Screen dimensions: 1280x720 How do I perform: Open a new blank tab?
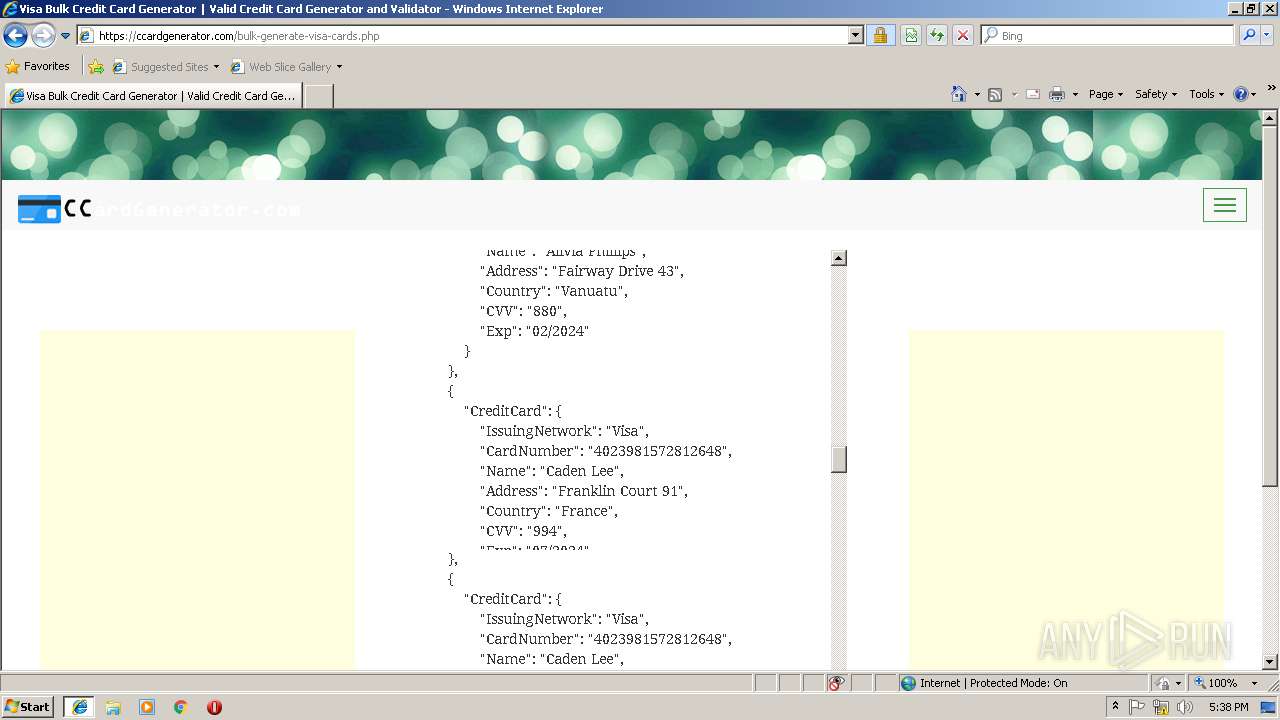tap(318, 96)
